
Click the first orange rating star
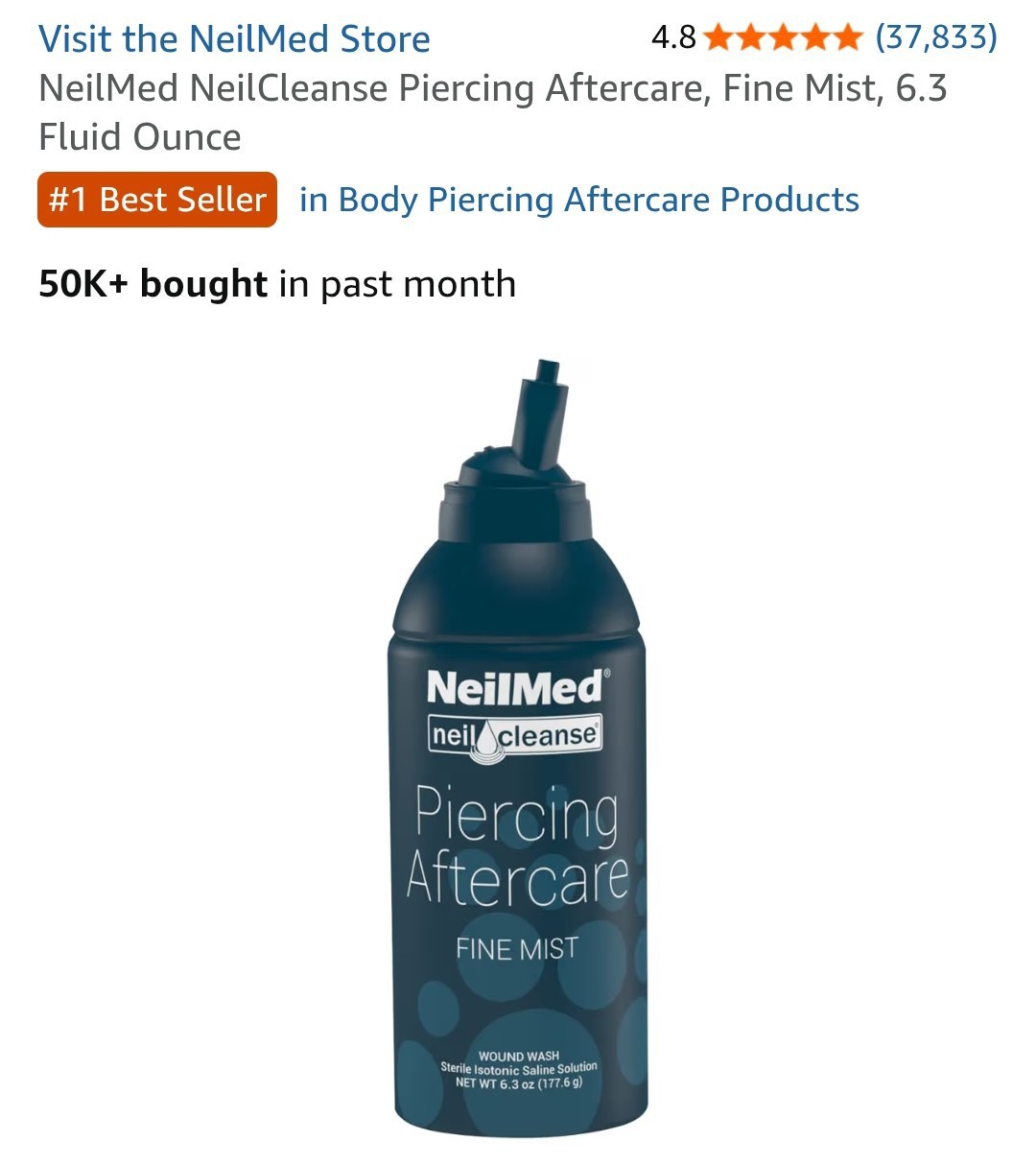719,38
